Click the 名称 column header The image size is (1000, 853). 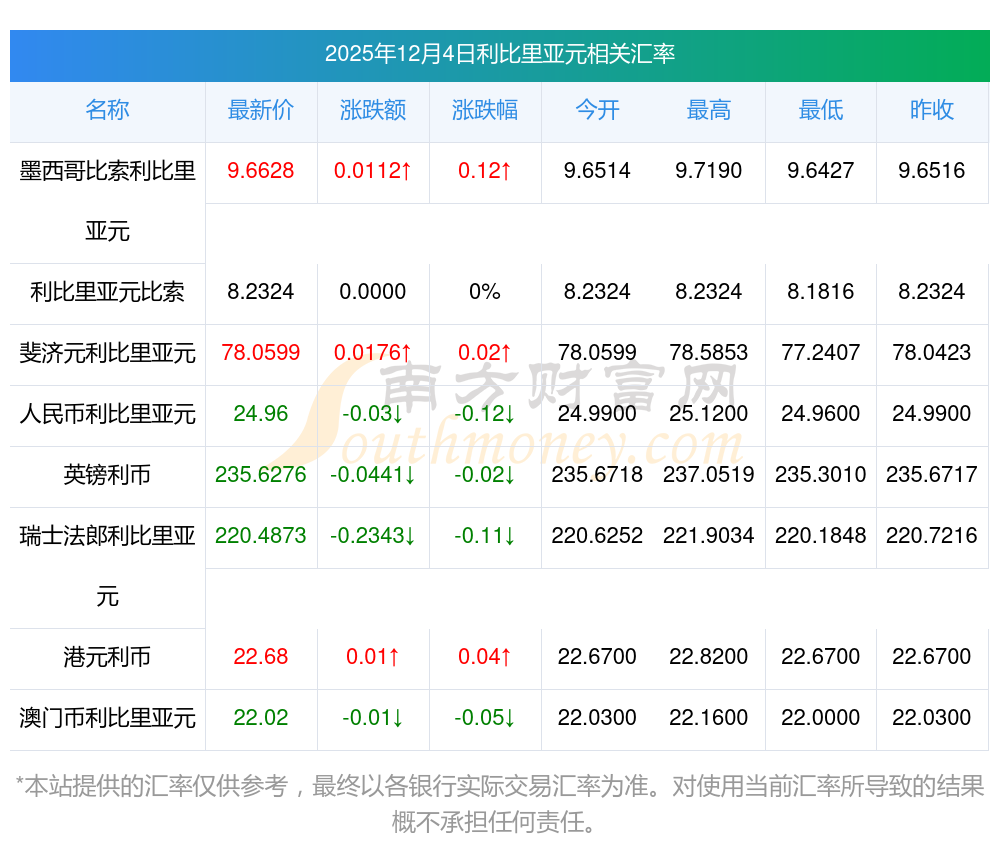107,110
